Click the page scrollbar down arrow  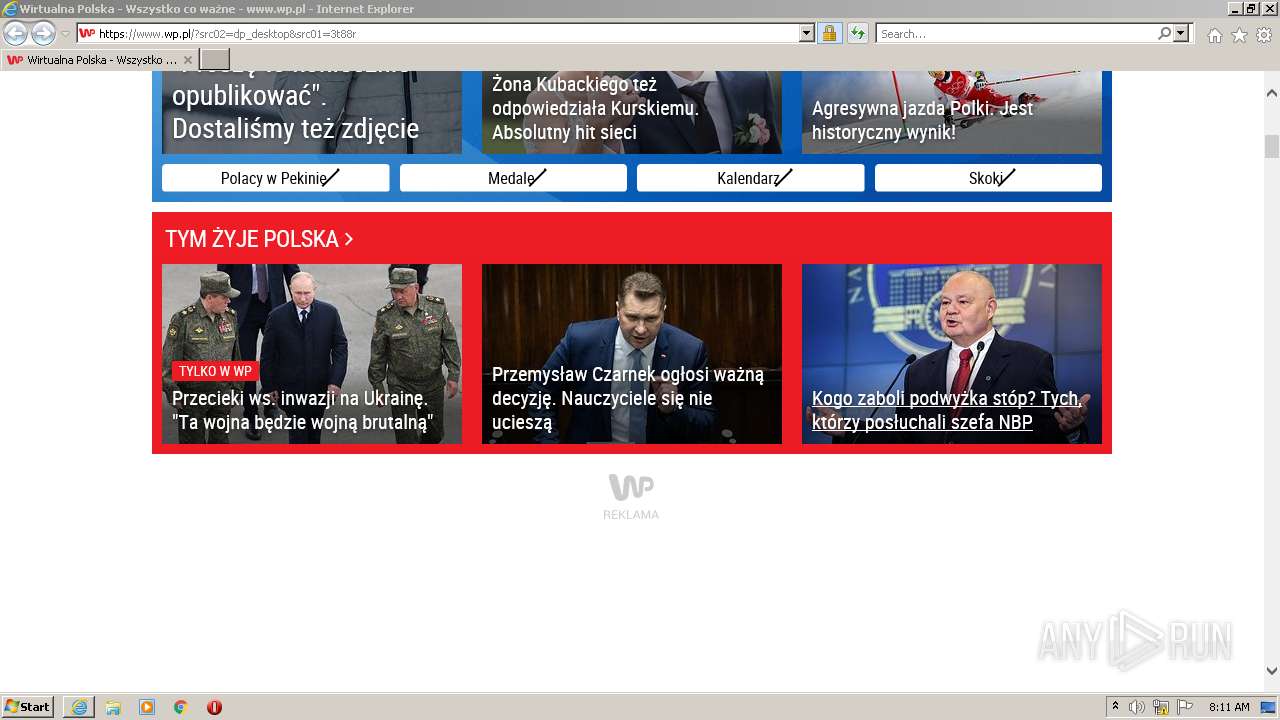tap(1272, 671)
